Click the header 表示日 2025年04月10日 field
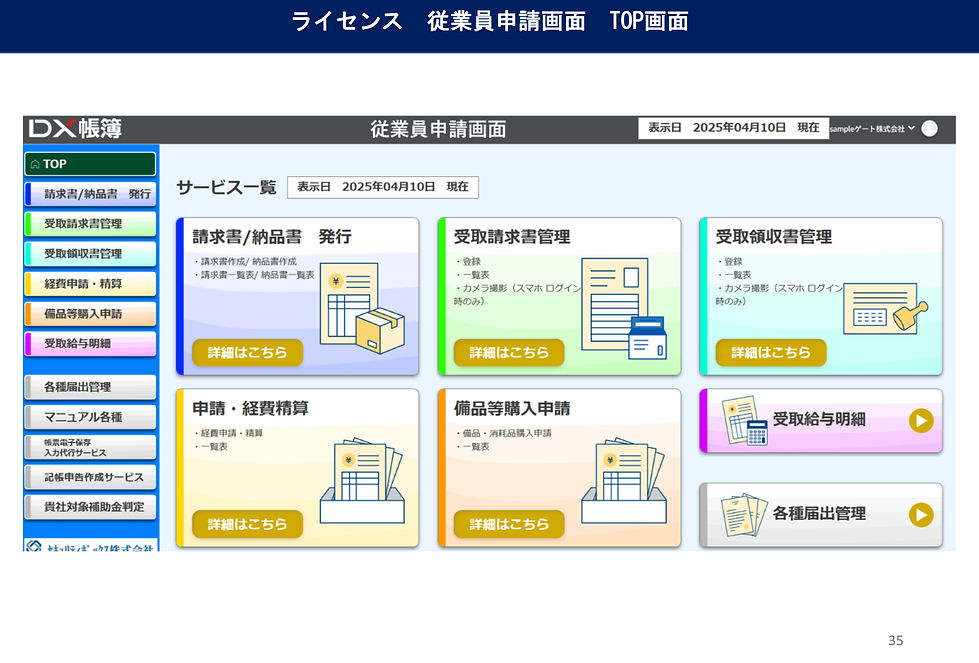Viewport: 979px width, 663px height. click(733, 128)
